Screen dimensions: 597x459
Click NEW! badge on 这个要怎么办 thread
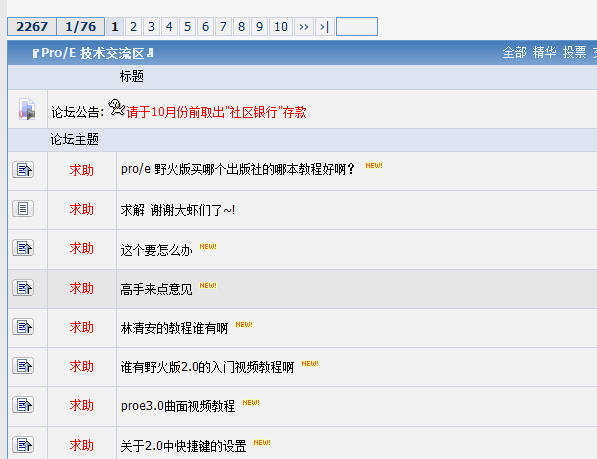coord(208,247)
